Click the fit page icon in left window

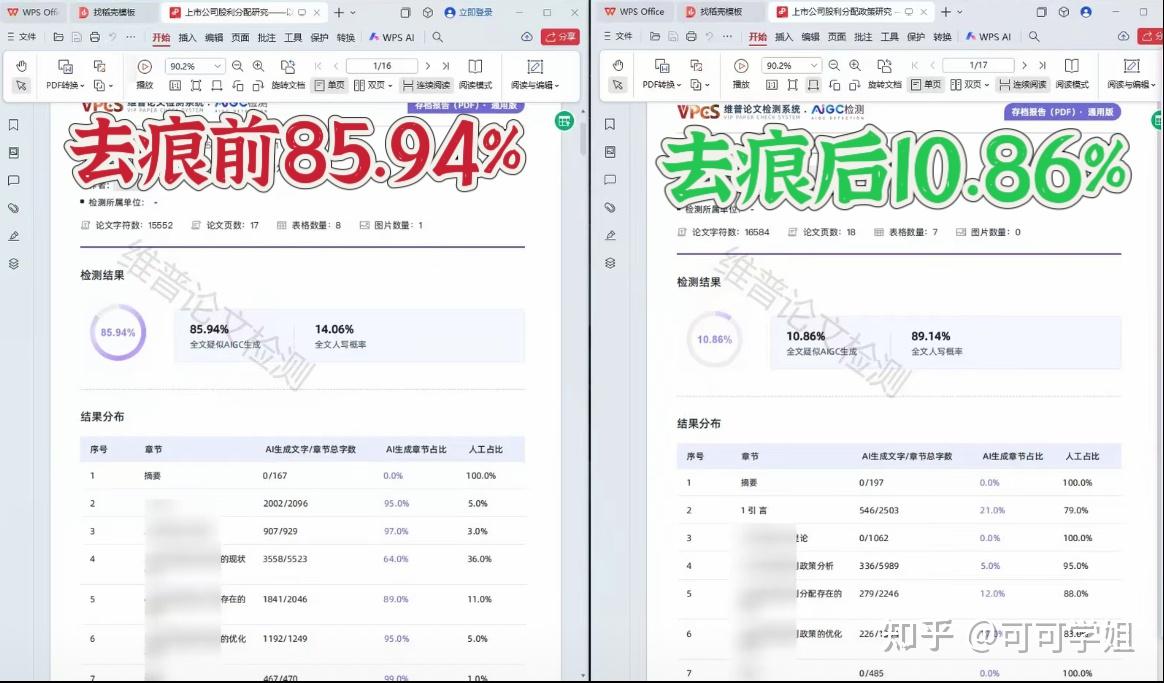196,85
